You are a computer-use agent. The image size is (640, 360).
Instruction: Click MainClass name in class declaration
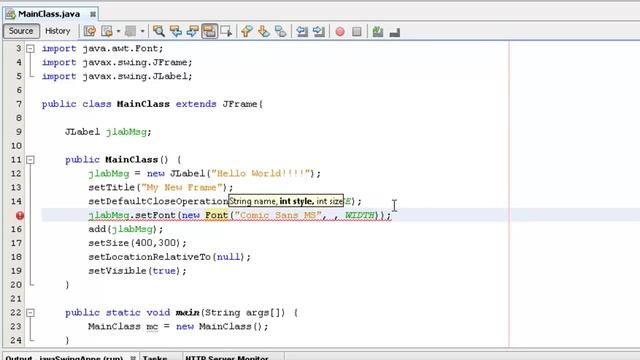143,104
